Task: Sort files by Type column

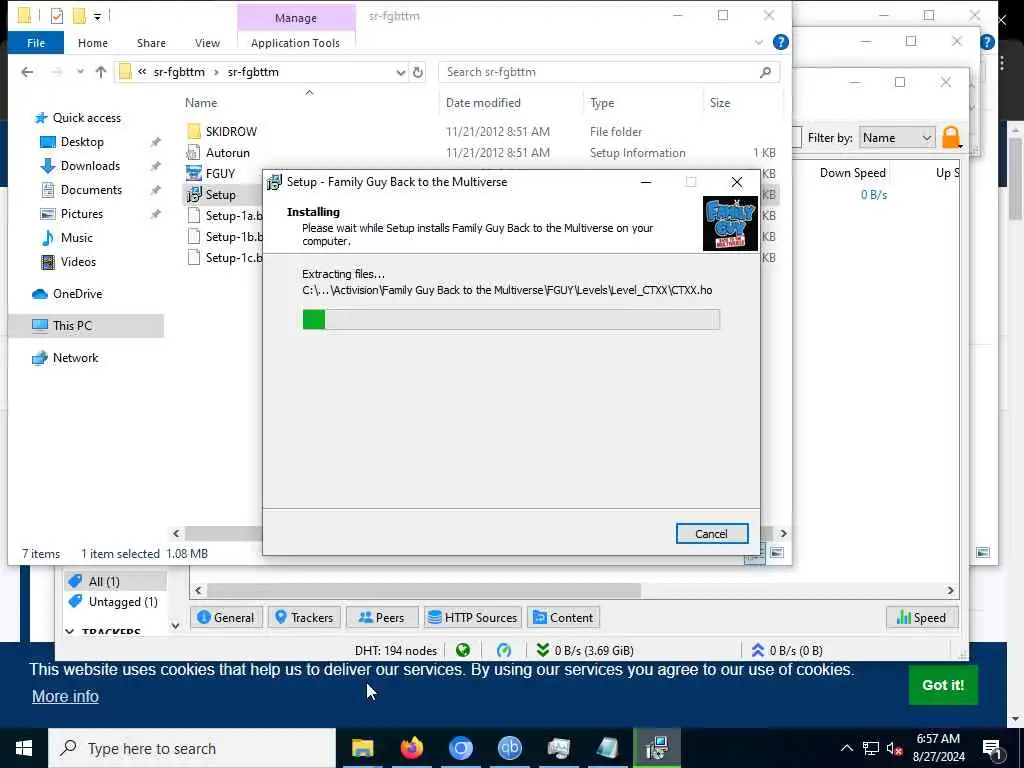Action: 601,103
